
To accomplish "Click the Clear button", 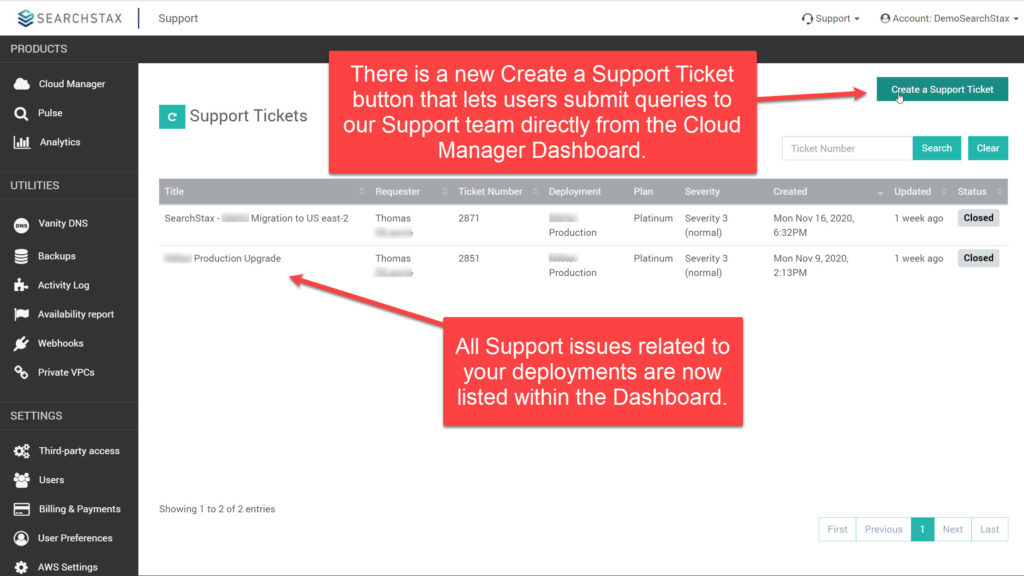I will pyautogui.click(x=987, y=148).
